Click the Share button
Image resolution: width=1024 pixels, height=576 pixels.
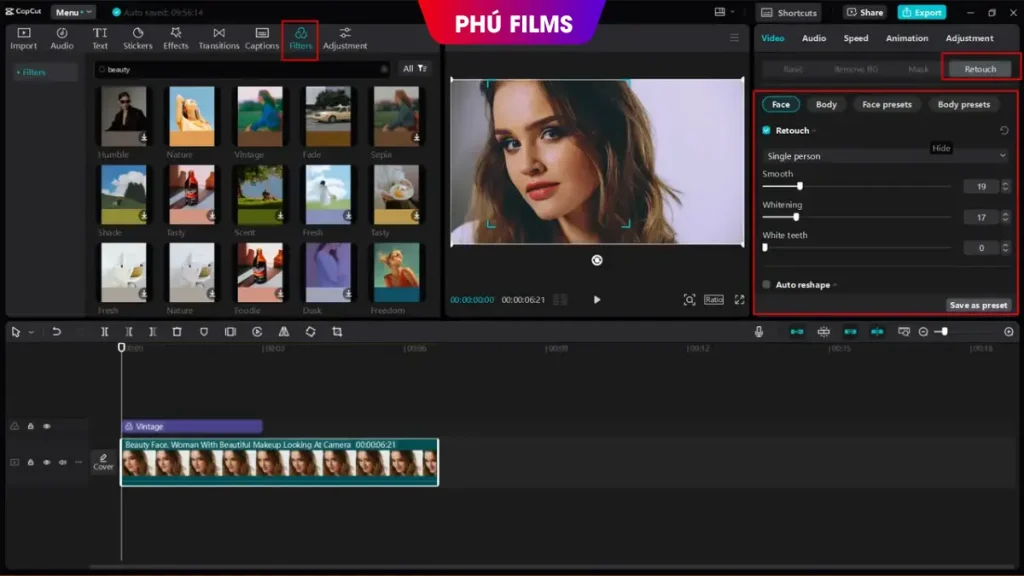(x=865, y=12)
